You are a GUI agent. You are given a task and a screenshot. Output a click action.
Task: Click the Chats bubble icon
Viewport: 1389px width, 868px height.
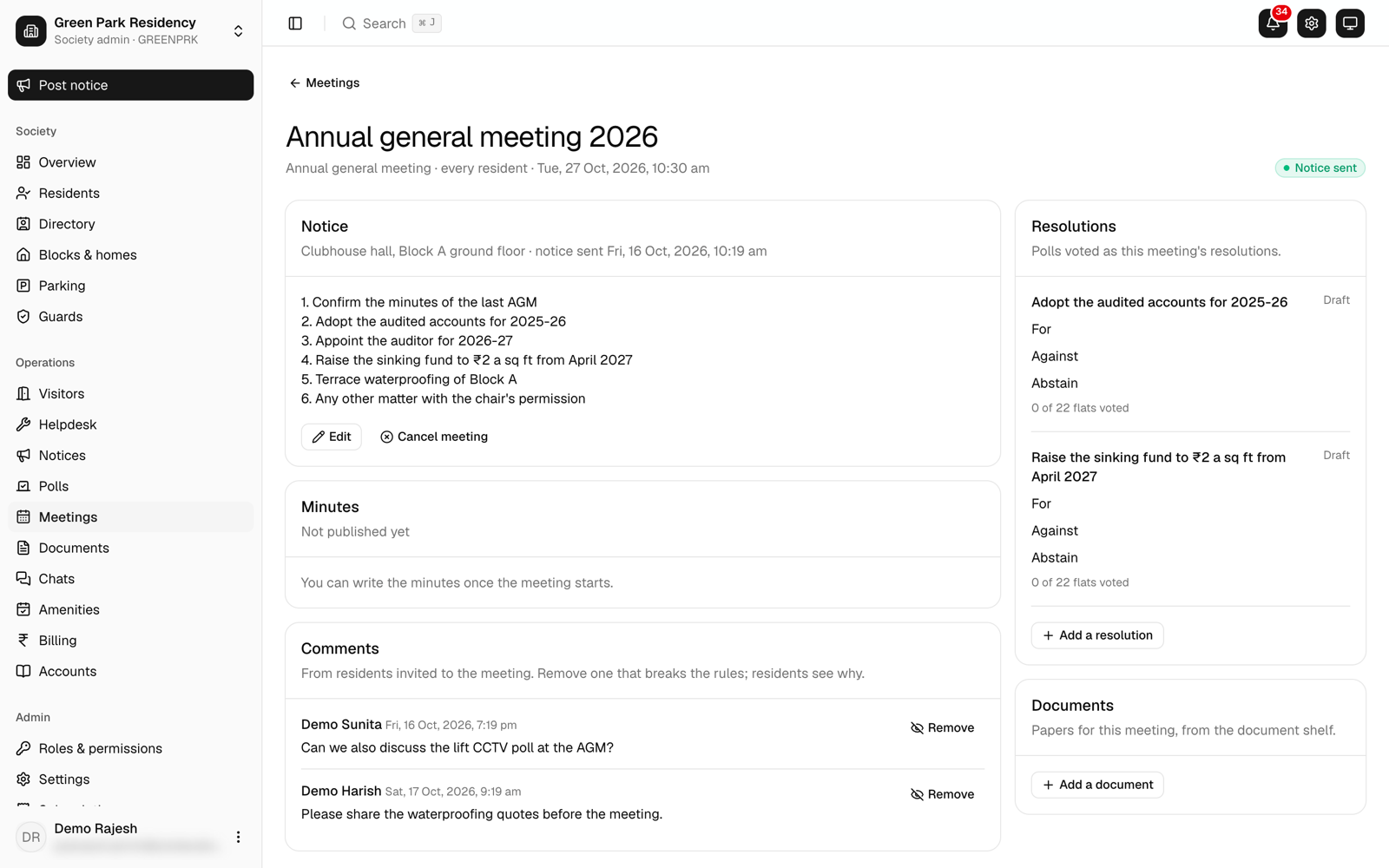coord(23,578)
